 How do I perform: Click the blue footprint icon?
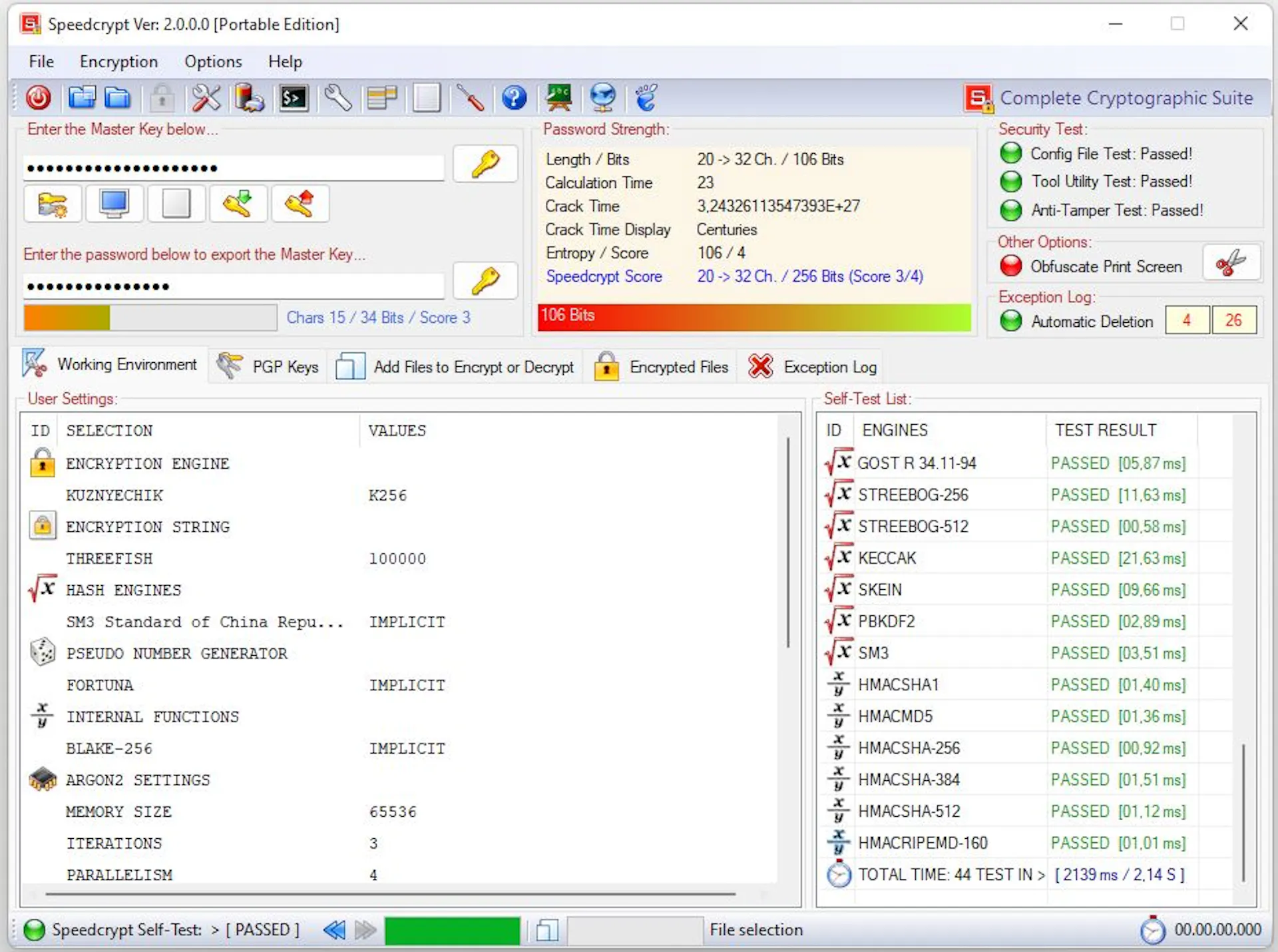point(646,98)
